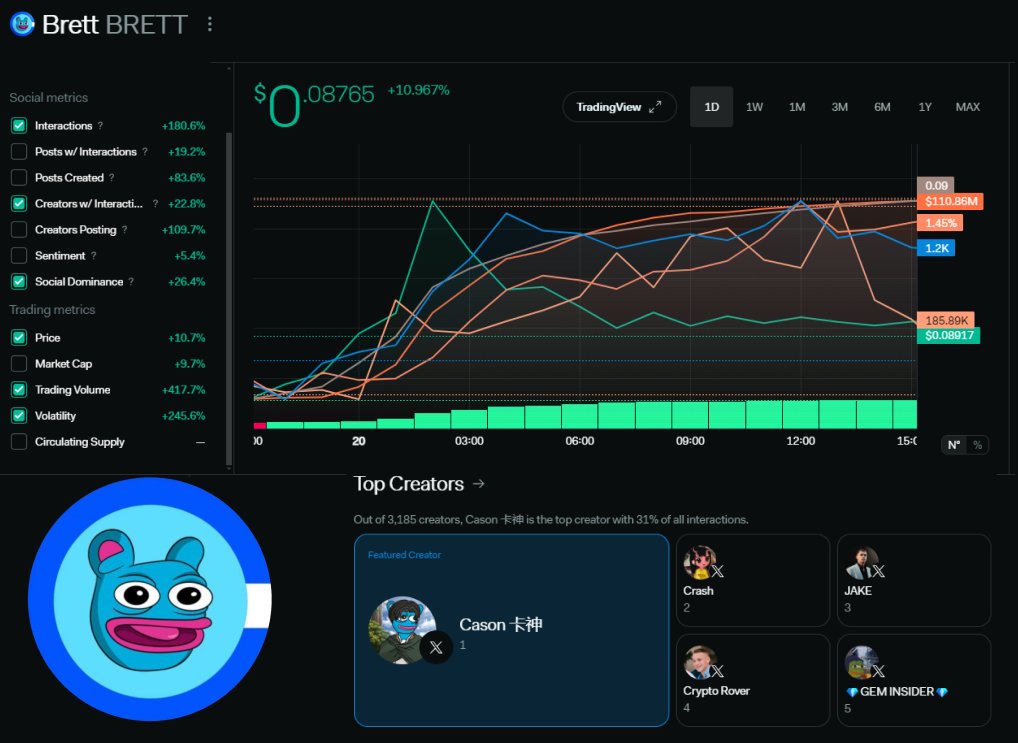Click the 185.89K chart value label

(946, 320)
